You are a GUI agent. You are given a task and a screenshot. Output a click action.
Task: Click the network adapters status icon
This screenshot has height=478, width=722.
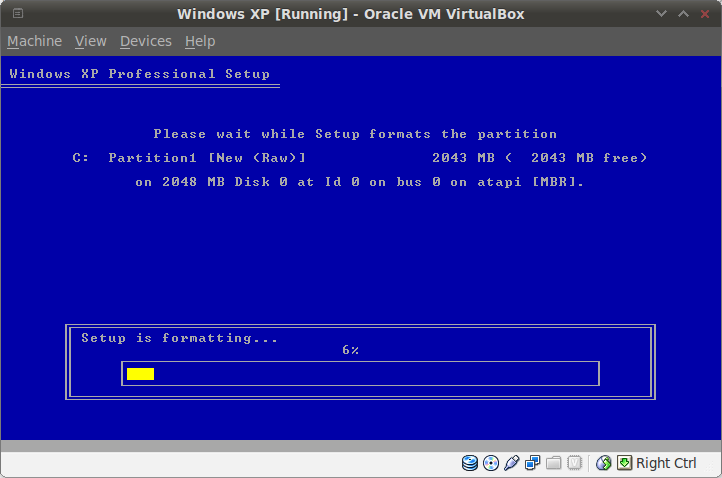[x=533, y=463]
